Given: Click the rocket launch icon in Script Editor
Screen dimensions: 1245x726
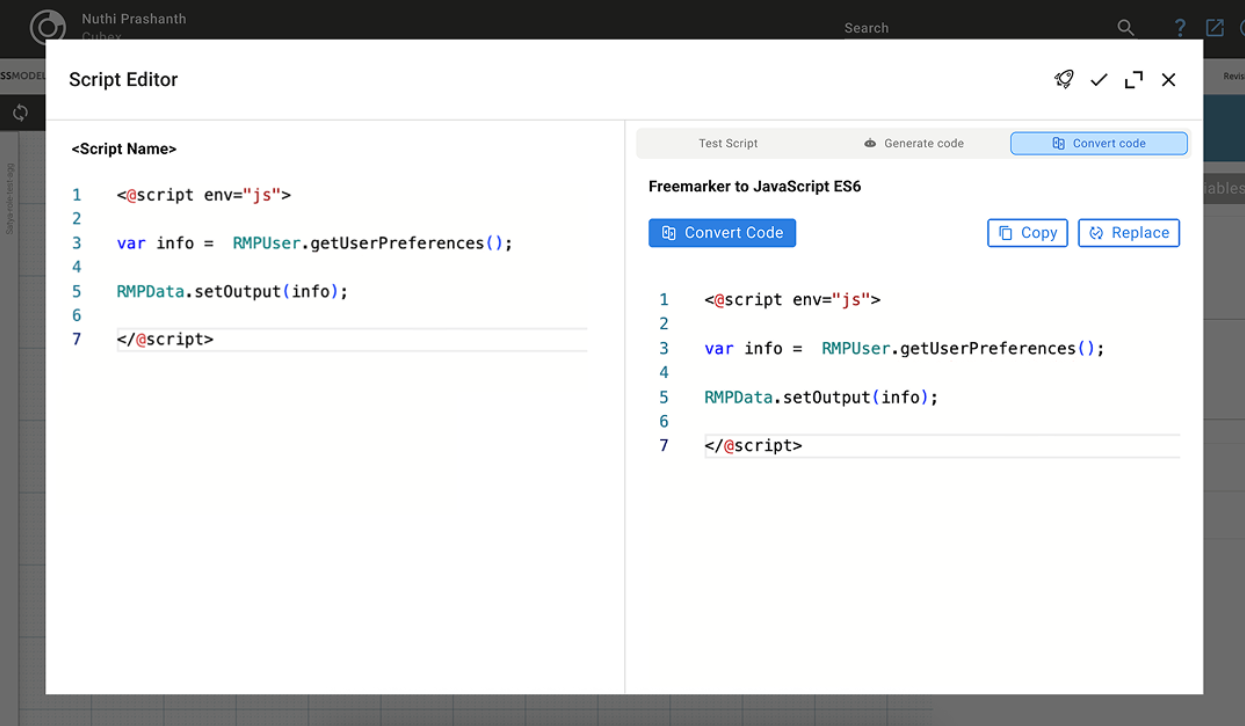Looking at the screenshot, I should click(1064, 79).
